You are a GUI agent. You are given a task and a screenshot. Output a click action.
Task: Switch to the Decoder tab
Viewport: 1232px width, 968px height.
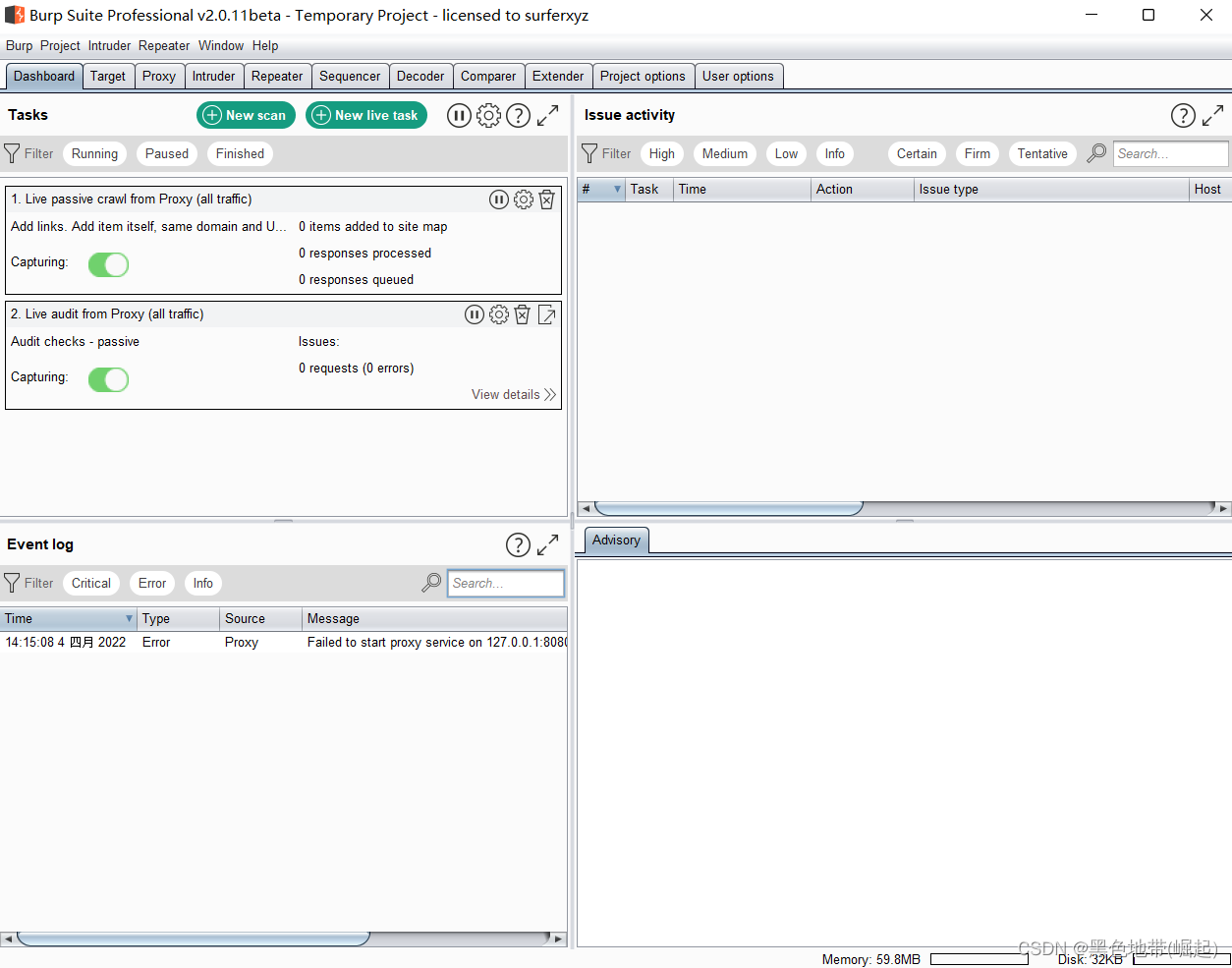(420, 77)
